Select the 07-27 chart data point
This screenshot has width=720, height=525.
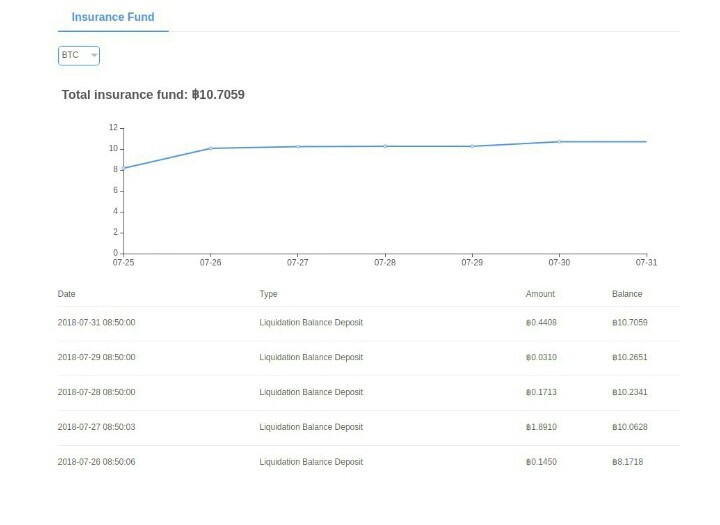pos(298,147)
